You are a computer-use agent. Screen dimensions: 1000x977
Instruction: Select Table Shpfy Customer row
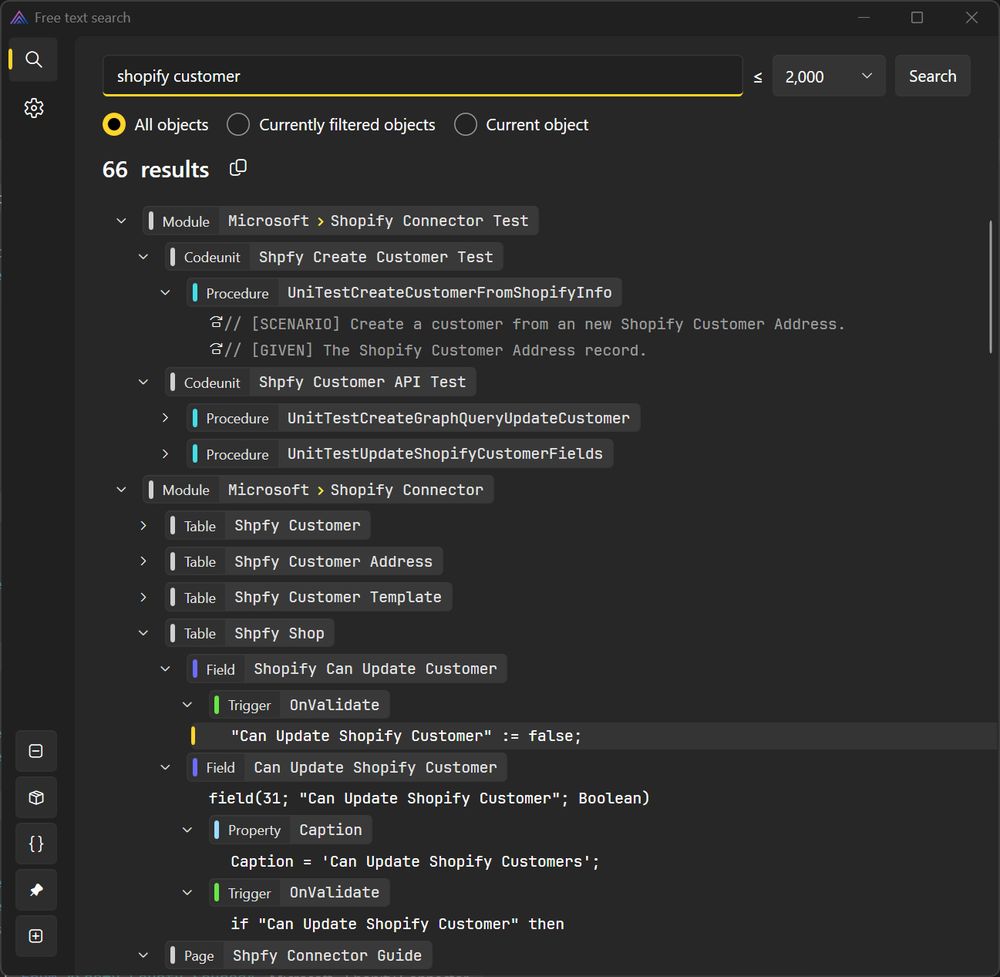(267, 525)
